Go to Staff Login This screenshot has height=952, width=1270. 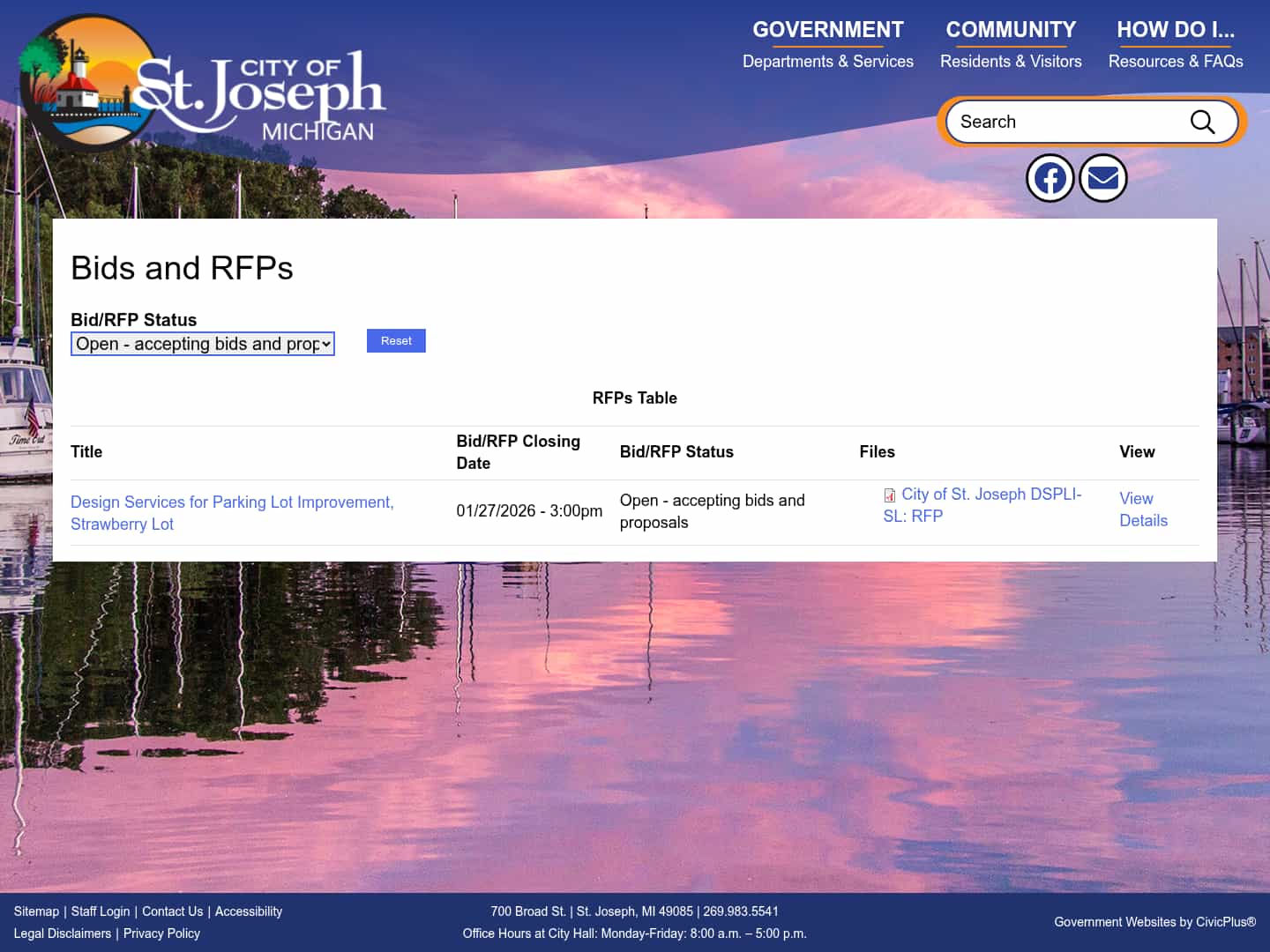pos(101,911)
